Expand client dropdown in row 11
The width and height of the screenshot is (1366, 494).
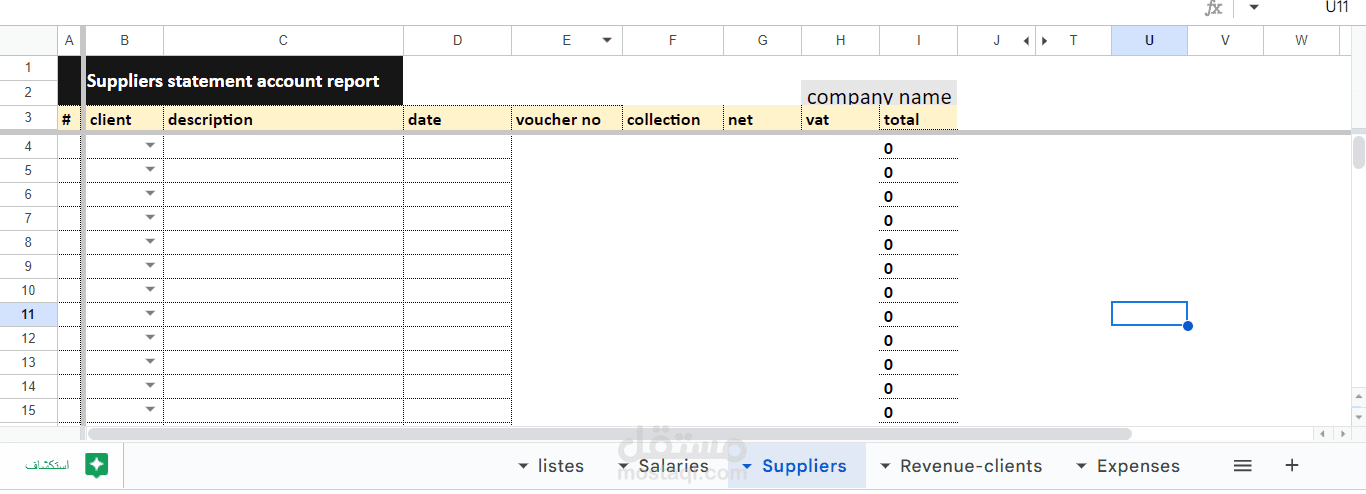coord(150,314)
